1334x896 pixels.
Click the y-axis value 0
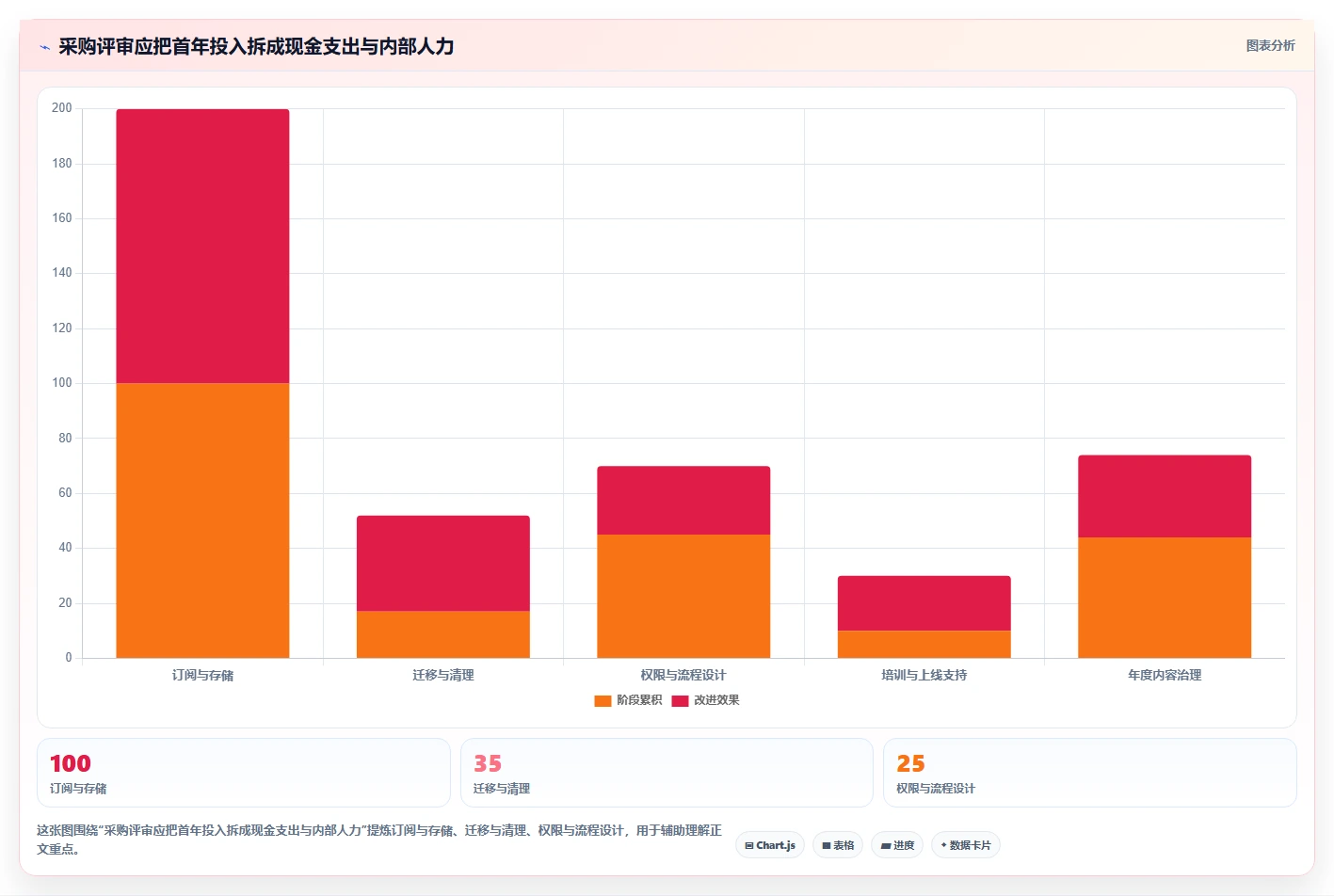pyautogui.click(x=69, y=658)
